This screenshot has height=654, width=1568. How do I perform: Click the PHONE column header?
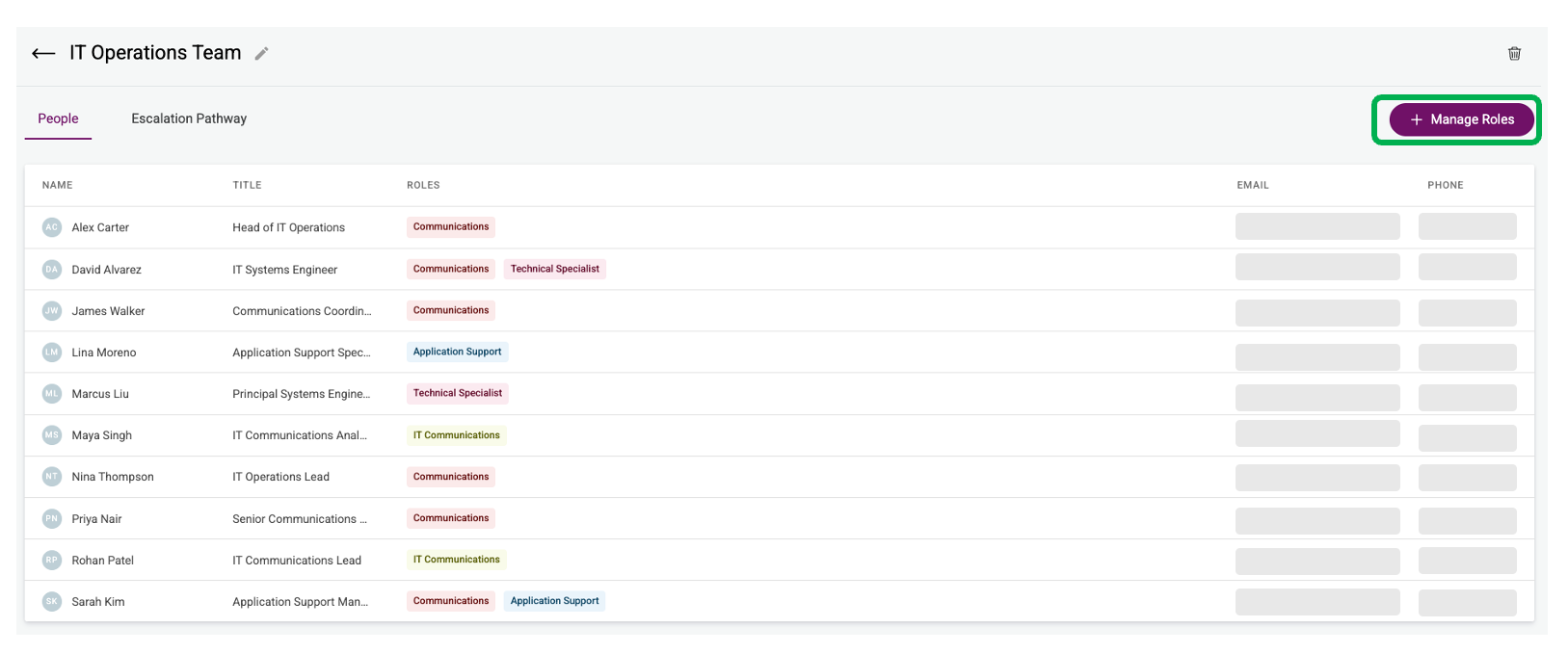[x=1446, y=185]
